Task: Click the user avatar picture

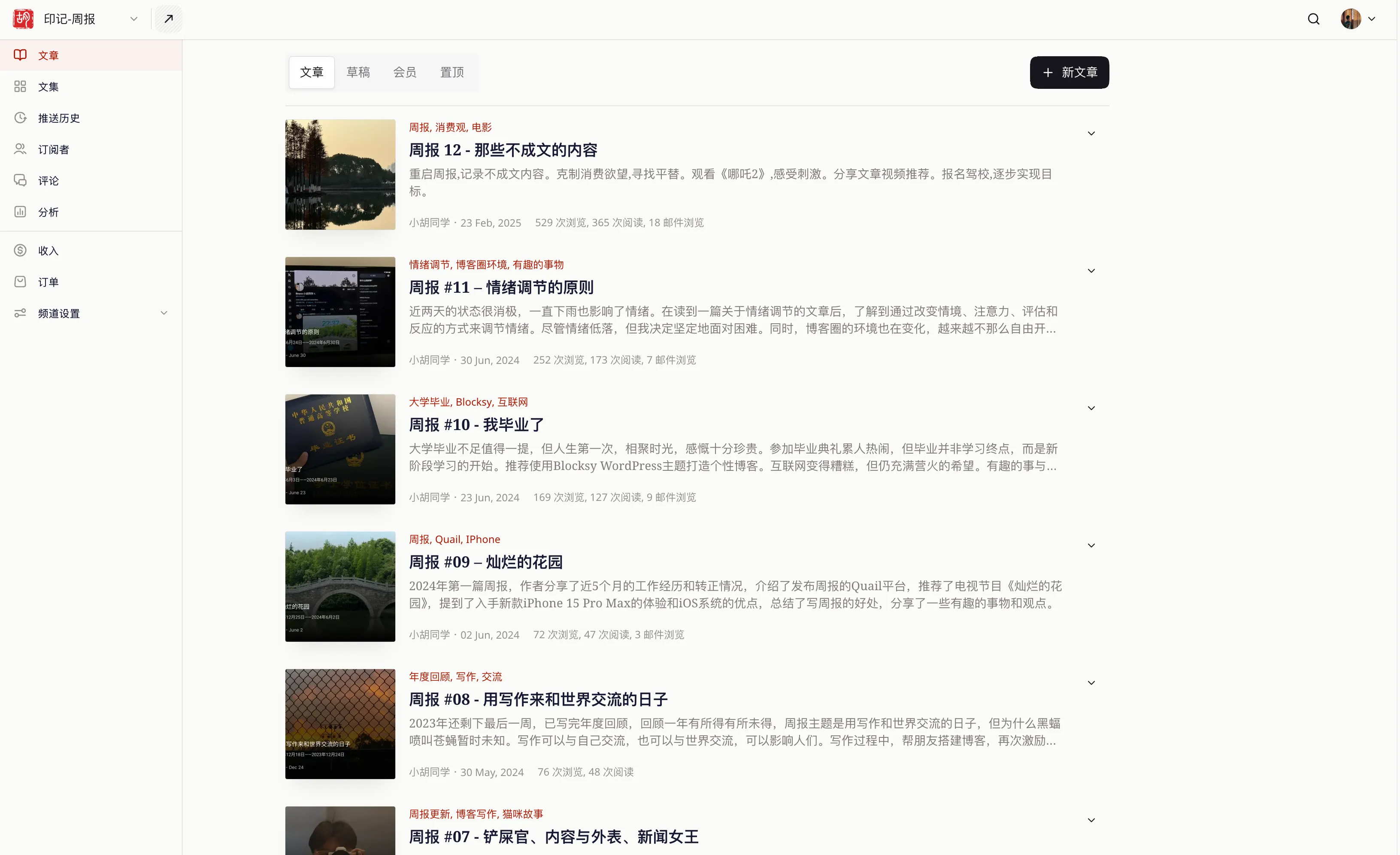Action: [x=1351, y=19]
